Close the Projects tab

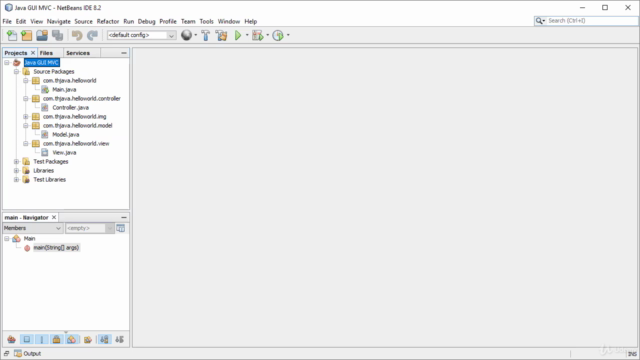tap(33, 53)
